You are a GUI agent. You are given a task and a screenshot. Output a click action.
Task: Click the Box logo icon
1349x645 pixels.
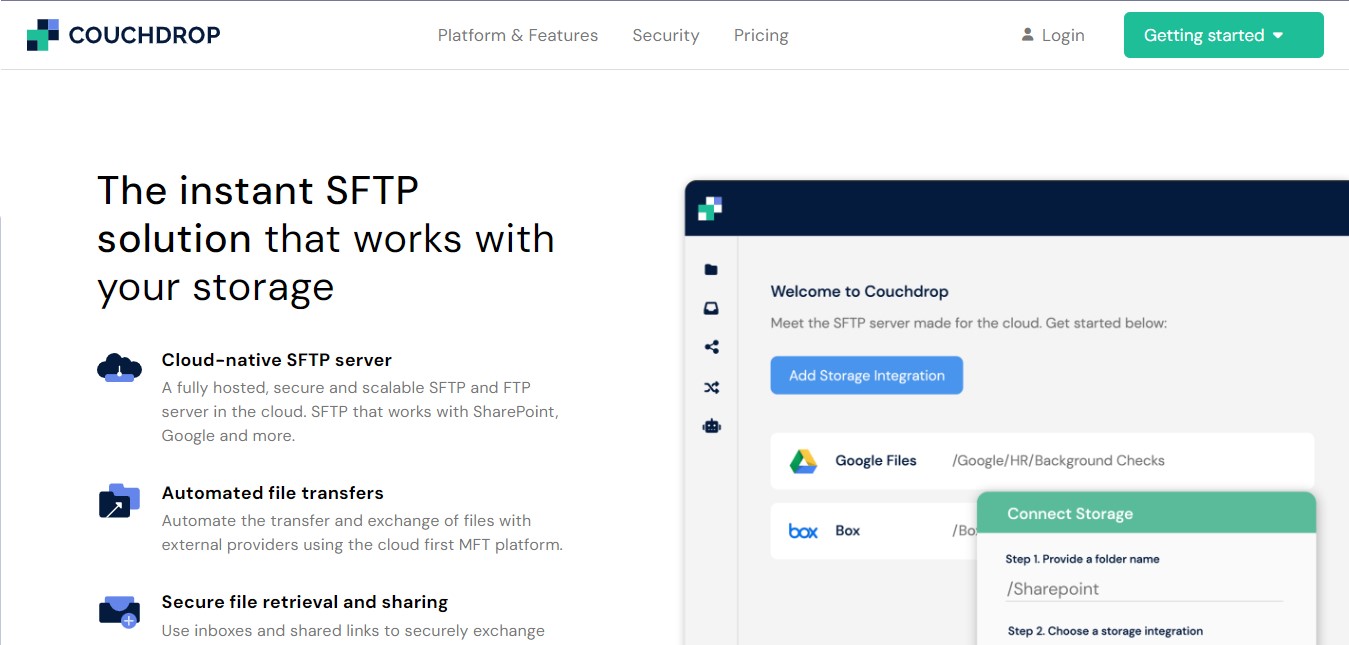803,531
